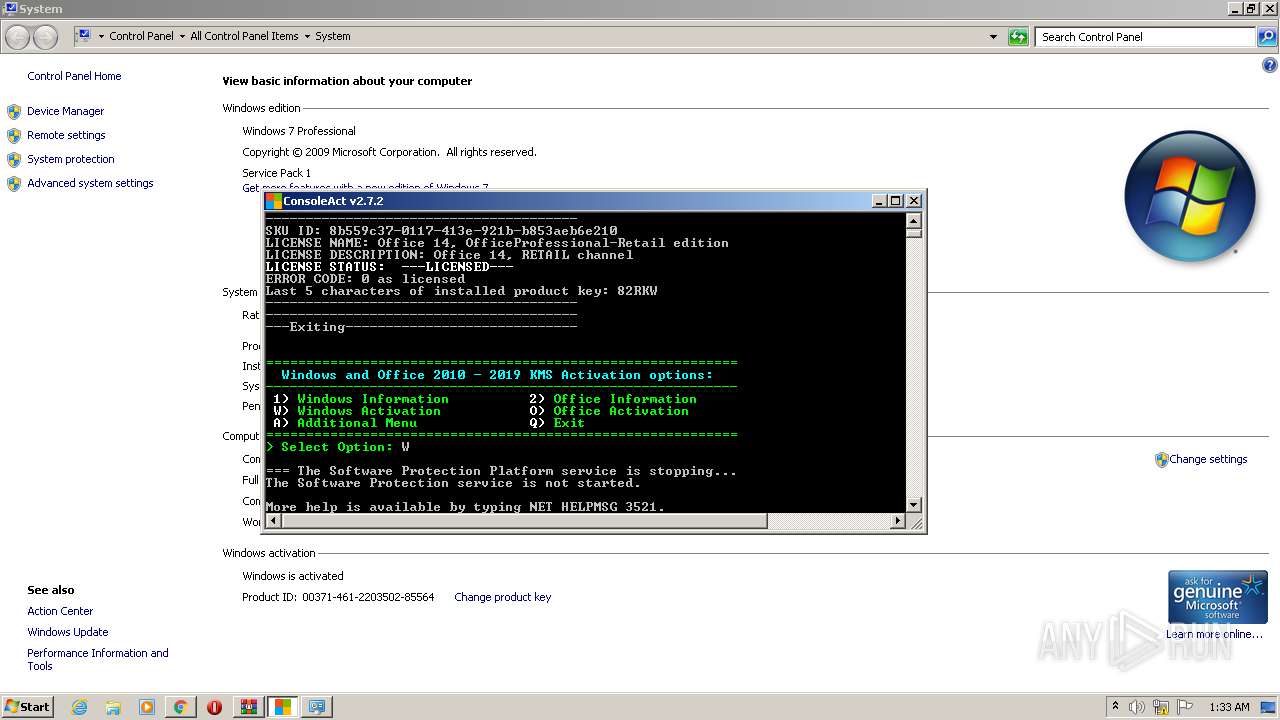Viewport: 1280px width, 720px height.
Task: Click the refresh address bar button
Action: point(1018,37)
